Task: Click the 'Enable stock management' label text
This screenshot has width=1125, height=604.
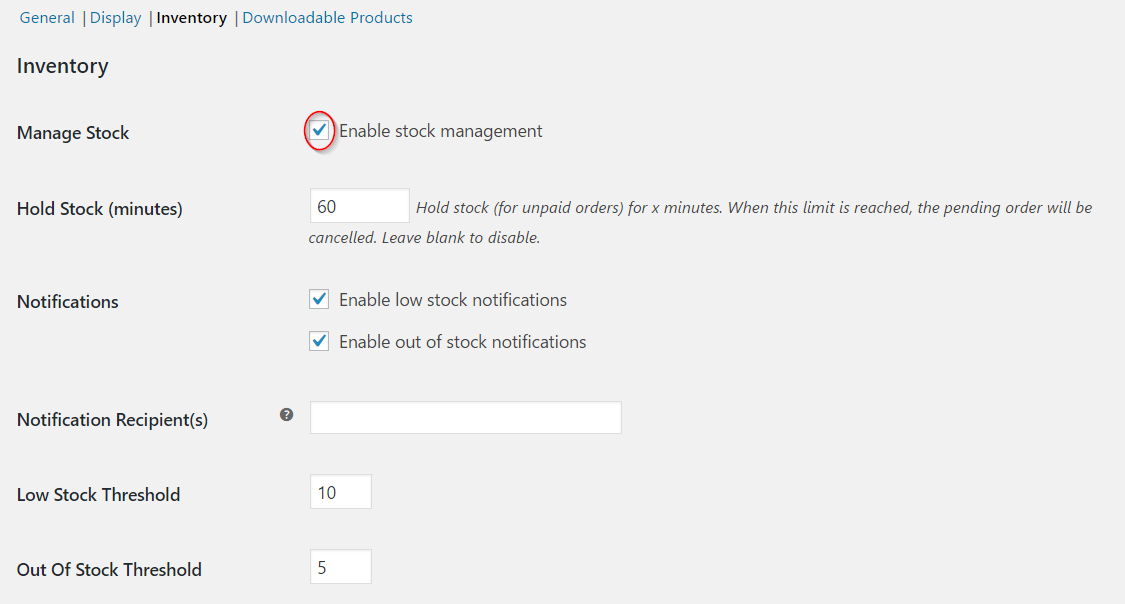Action: click(x=441, y=131)
